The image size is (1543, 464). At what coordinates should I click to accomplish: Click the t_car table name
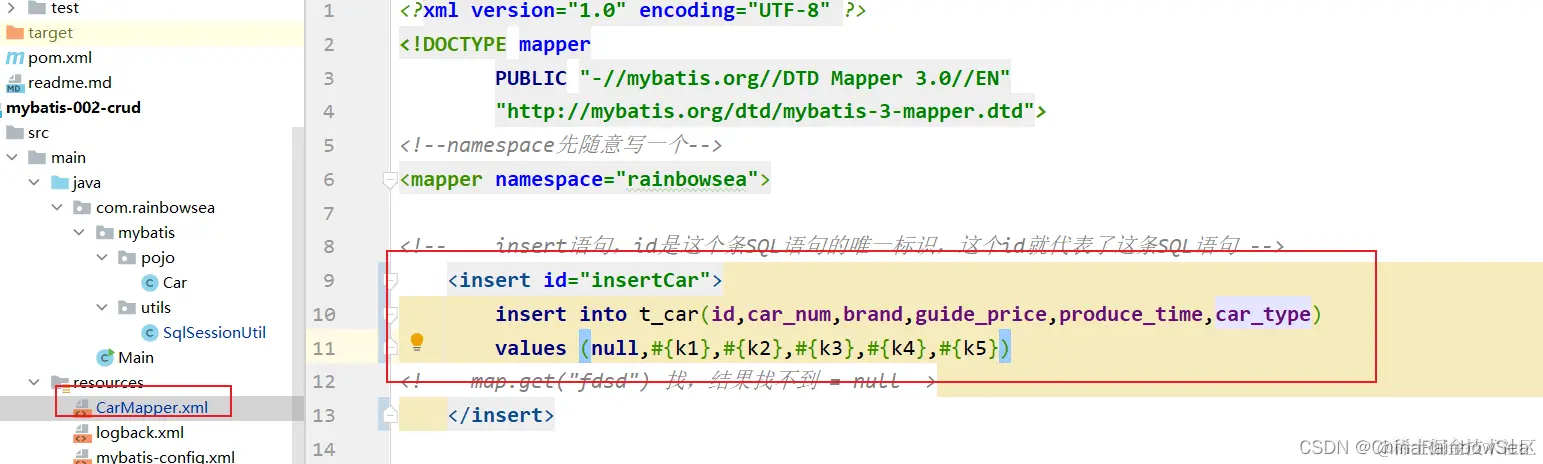669,314
